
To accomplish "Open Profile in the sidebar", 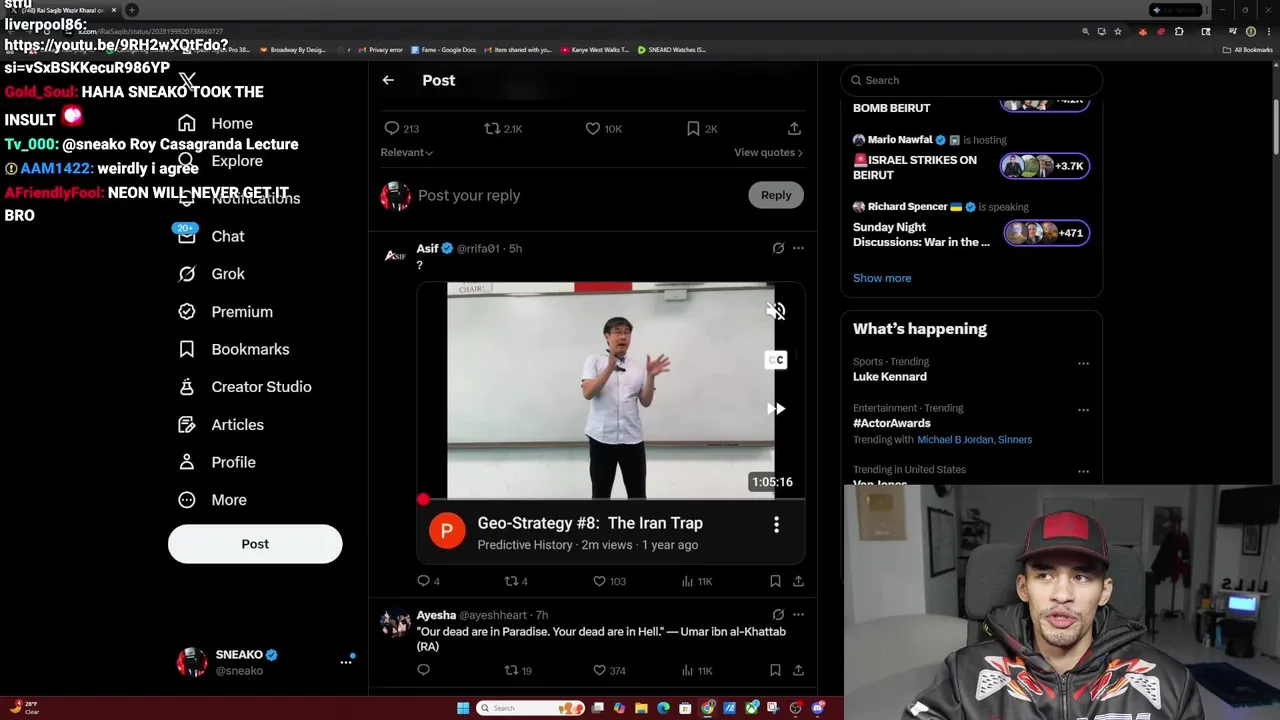I will 216,462.
